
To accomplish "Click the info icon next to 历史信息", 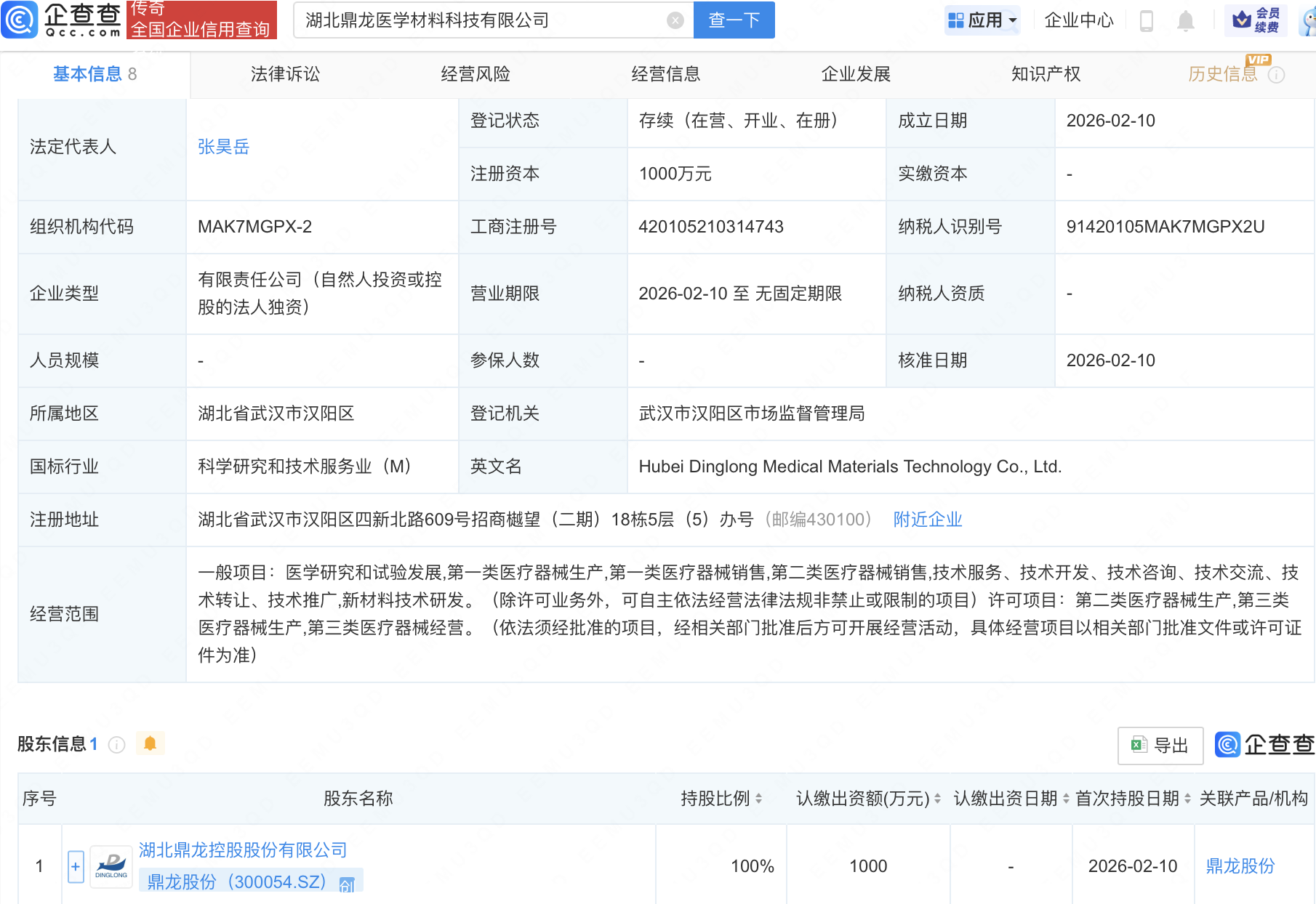I will (x=1277, y=73).
